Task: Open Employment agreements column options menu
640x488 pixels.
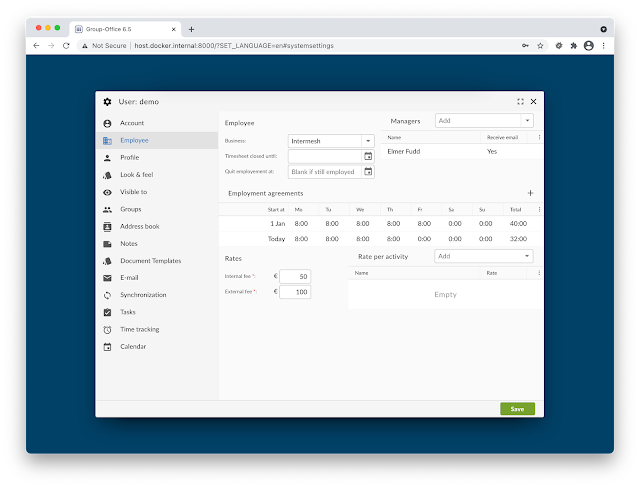Action: click(x=539, y=209)
